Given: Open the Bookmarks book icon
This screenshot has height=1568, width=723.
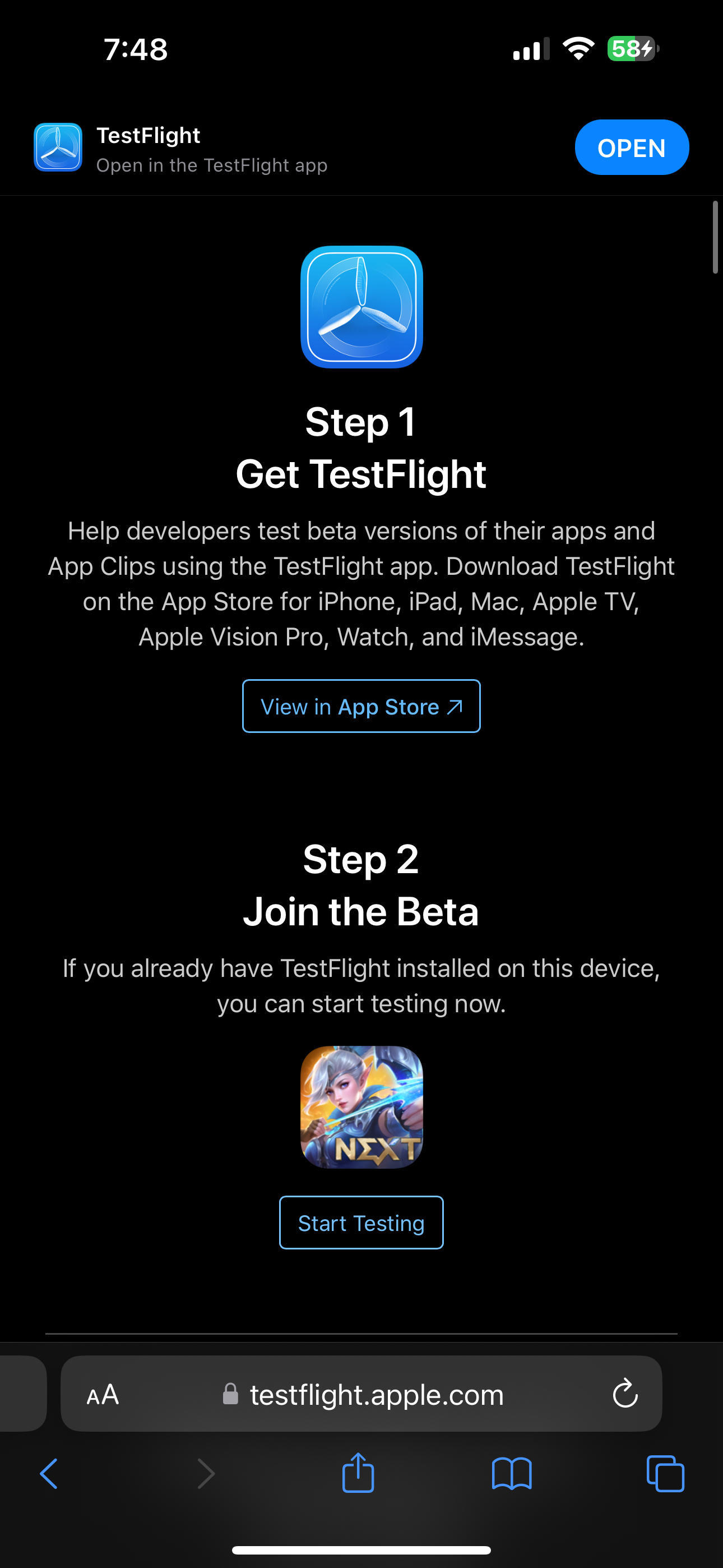Looking at the screenshot, I should pos(511,1474).
